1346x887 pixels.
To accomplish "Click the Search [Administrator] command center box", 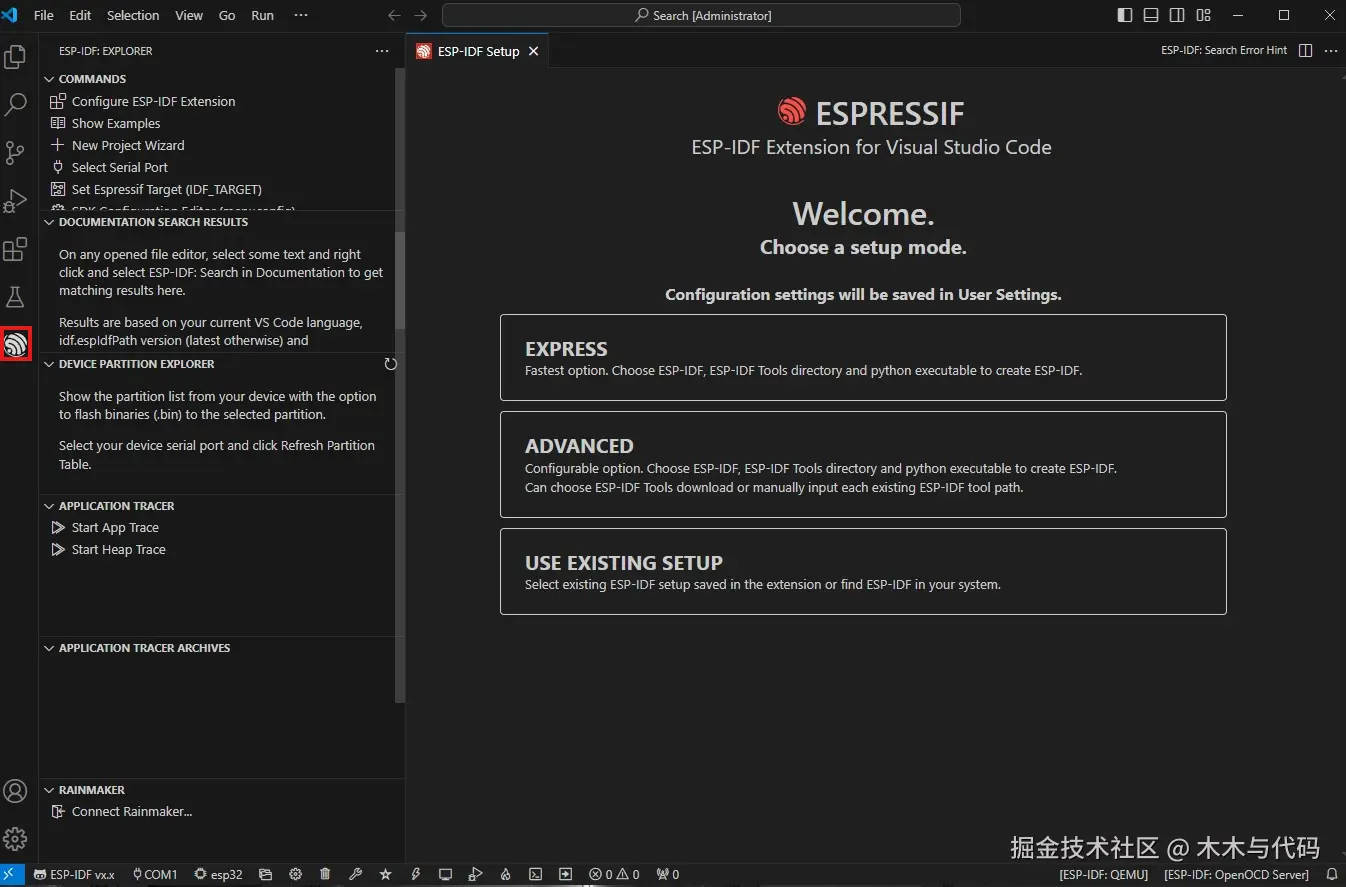I will 701,15.
